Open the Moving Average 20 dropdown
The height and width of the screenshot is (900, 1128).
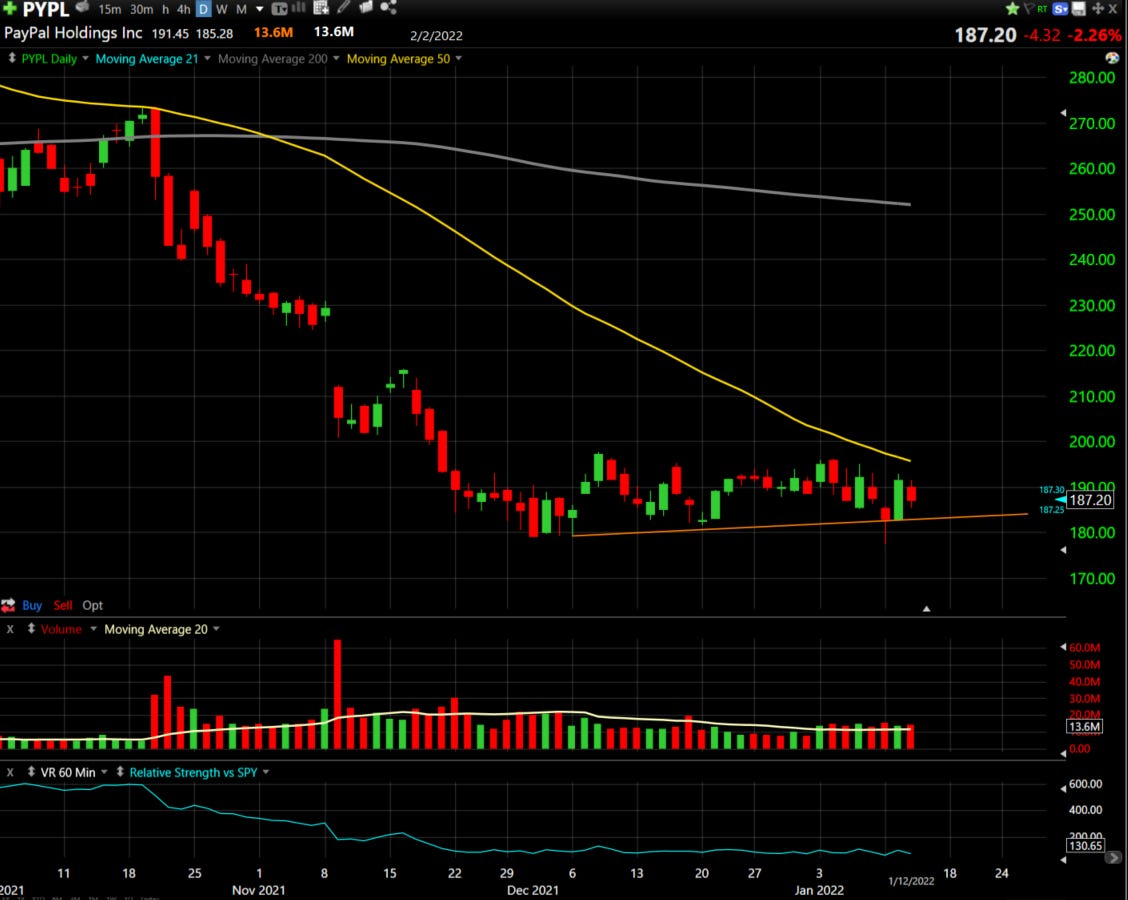(x=216, y=629)
